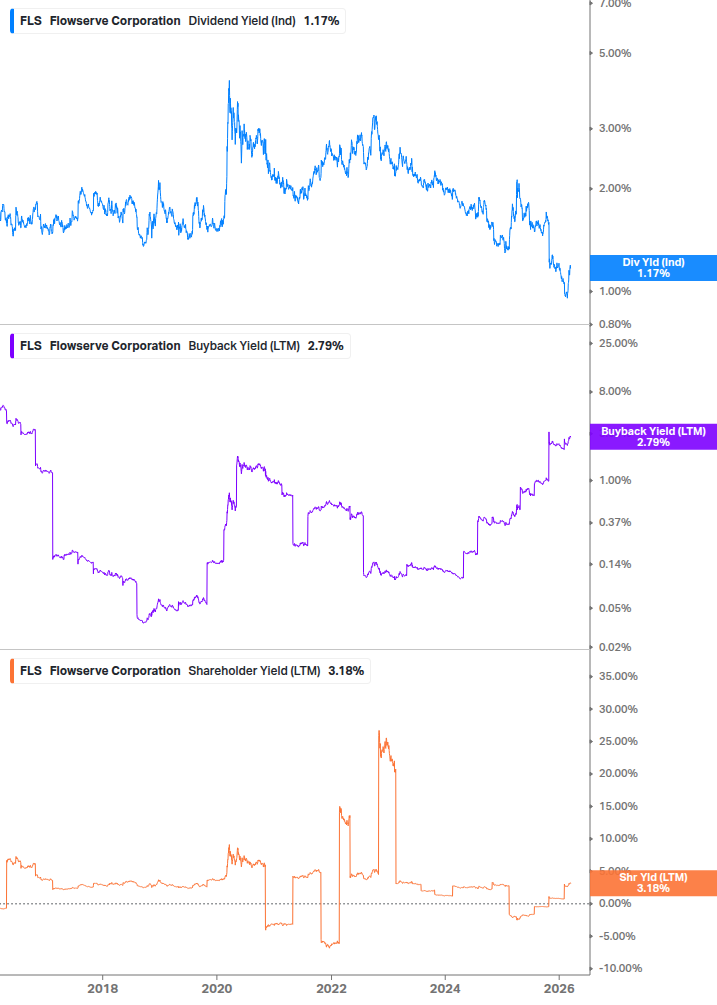Click the FLS Dividend Yield legend label
The width and height of the screenshot is (717, 1005).
coord(179,21)
